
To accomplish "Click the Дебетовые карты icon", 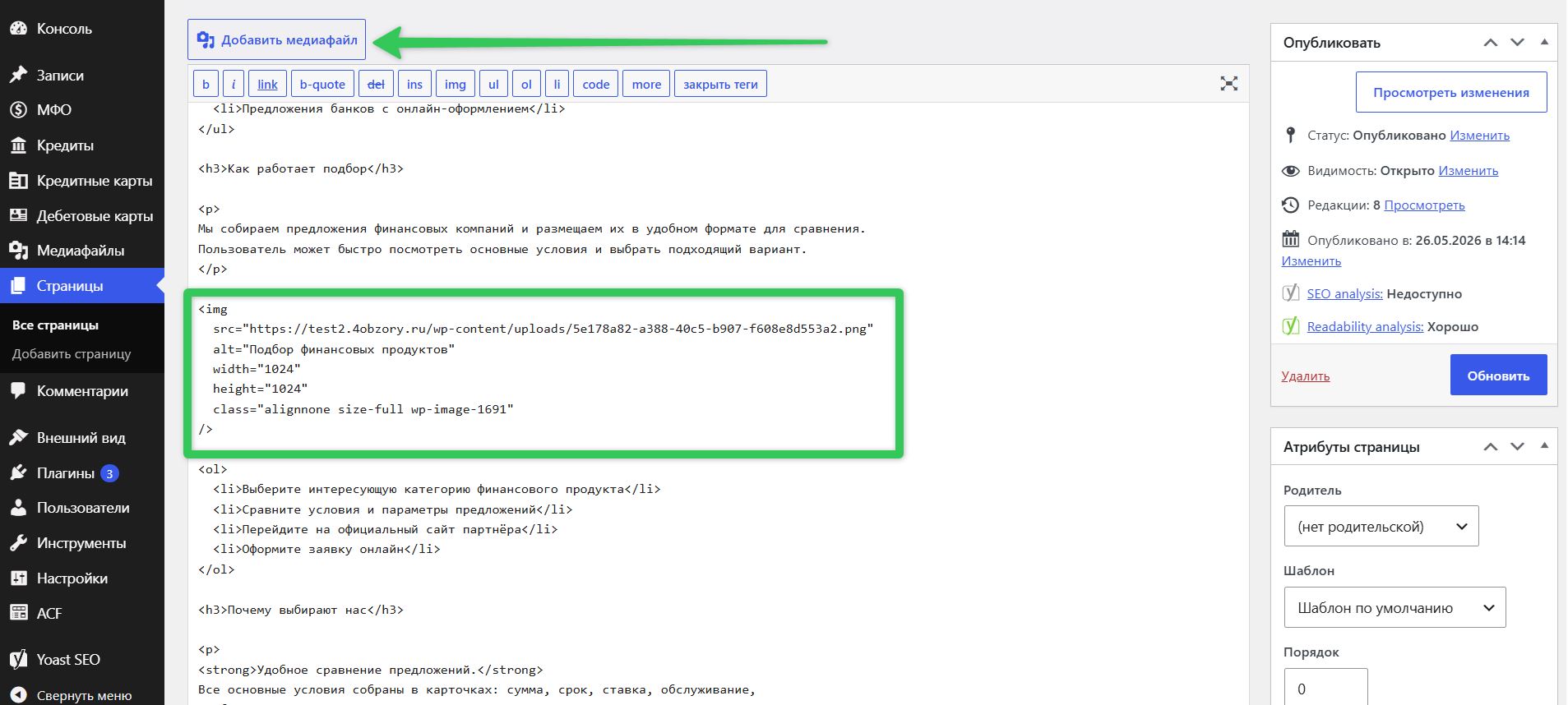I will pyautogui.click(x=18, y=215).
